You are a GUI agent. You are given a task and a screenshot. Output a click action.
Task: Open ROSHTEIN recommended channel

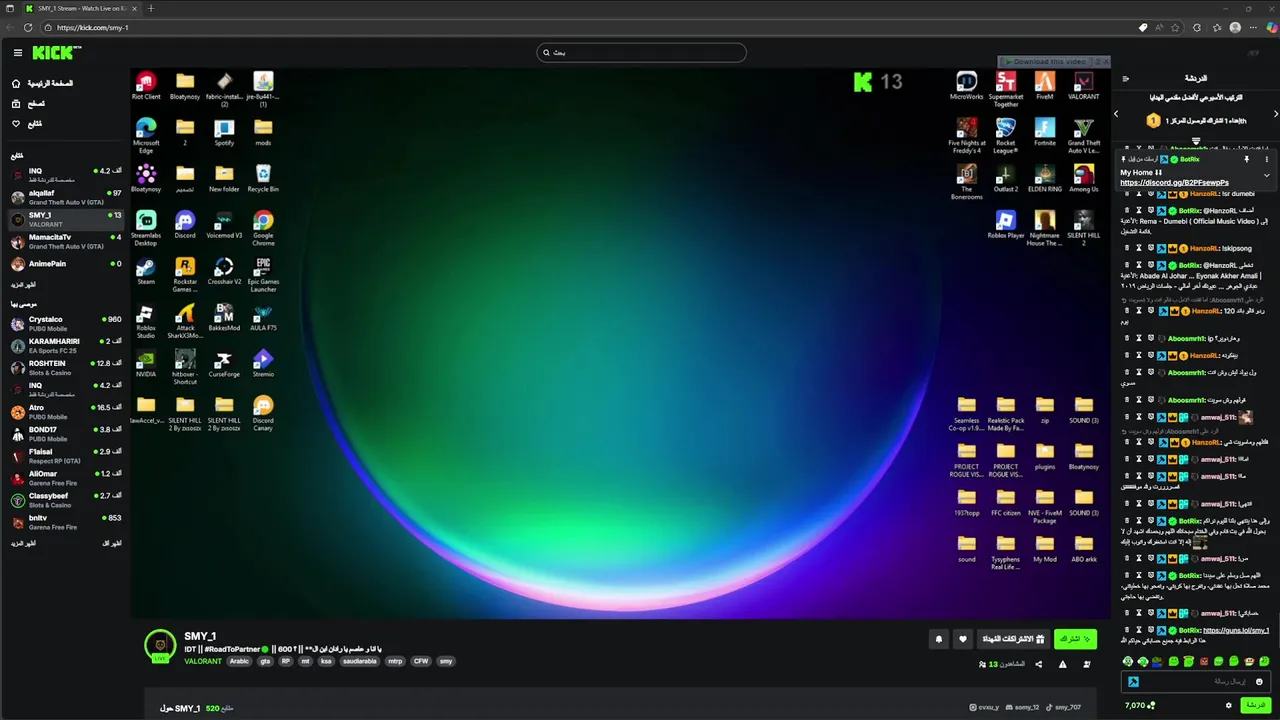pyautogui.click(x=65, y=367)
